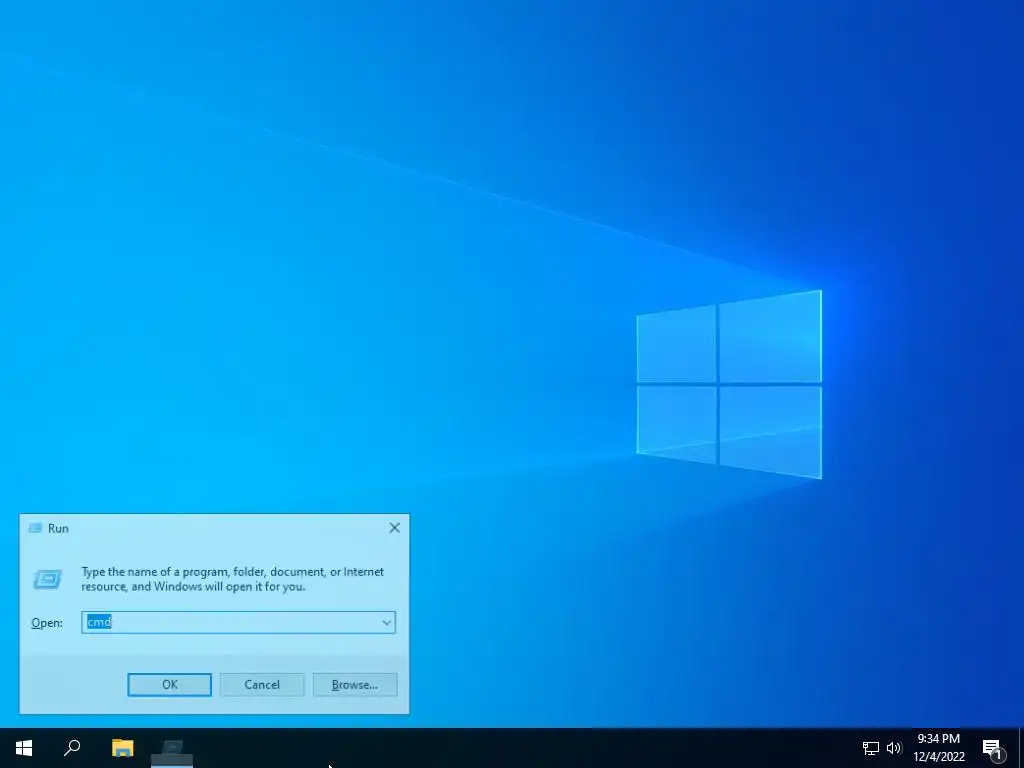Click the Run dialog title icon

click(x=35, y=528)
